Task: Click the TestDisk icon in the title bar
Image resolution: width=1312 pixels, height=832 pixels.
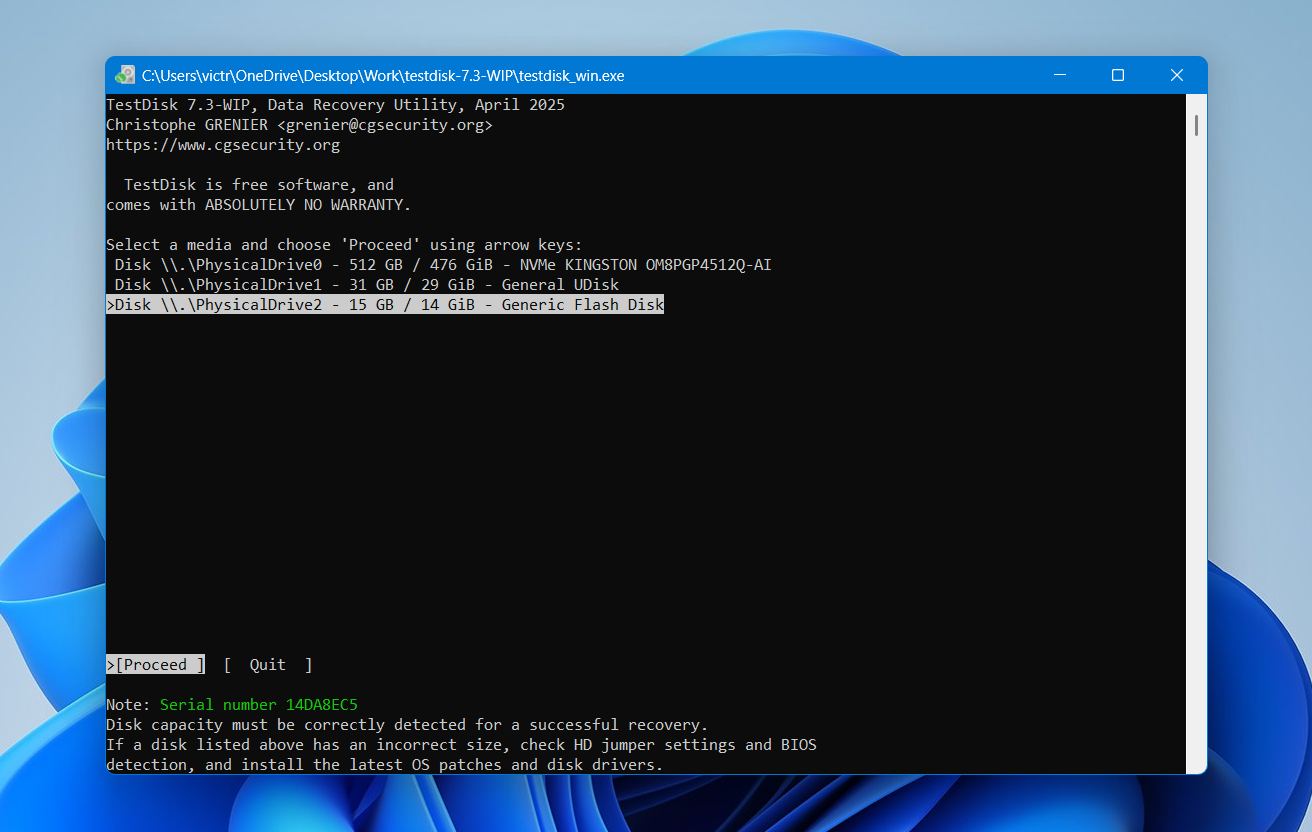Action: 124,74
